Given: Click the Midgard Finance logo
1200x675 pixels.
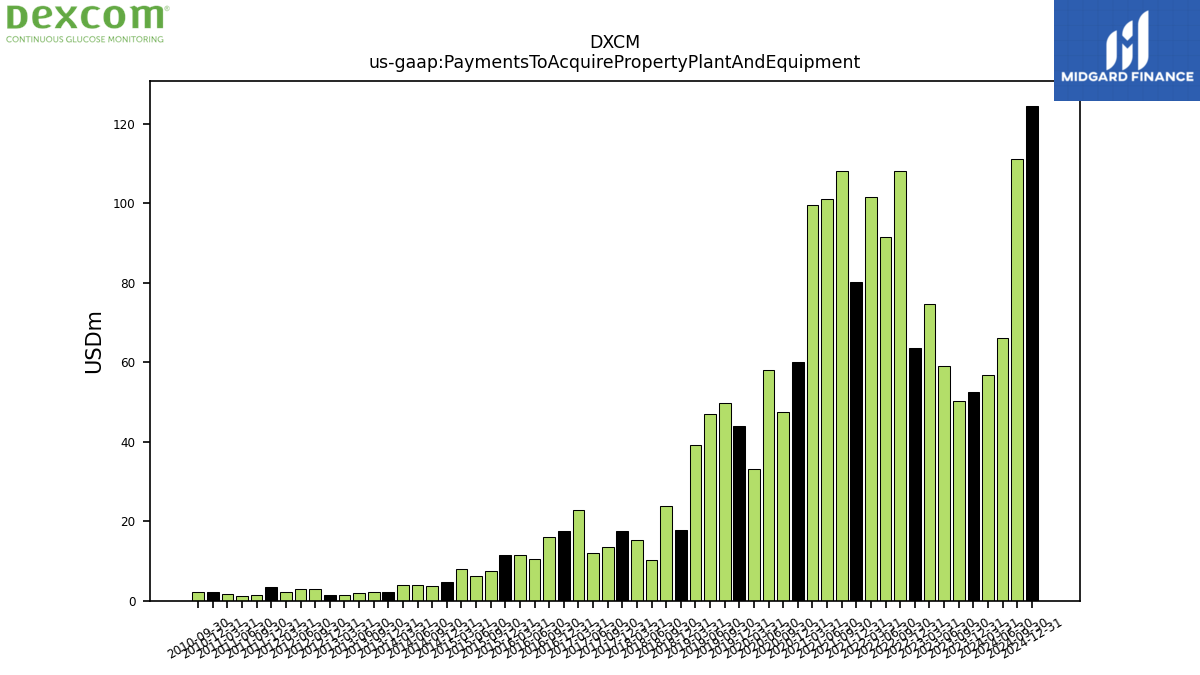Looking at the screenshot, I should [1127, 50].
